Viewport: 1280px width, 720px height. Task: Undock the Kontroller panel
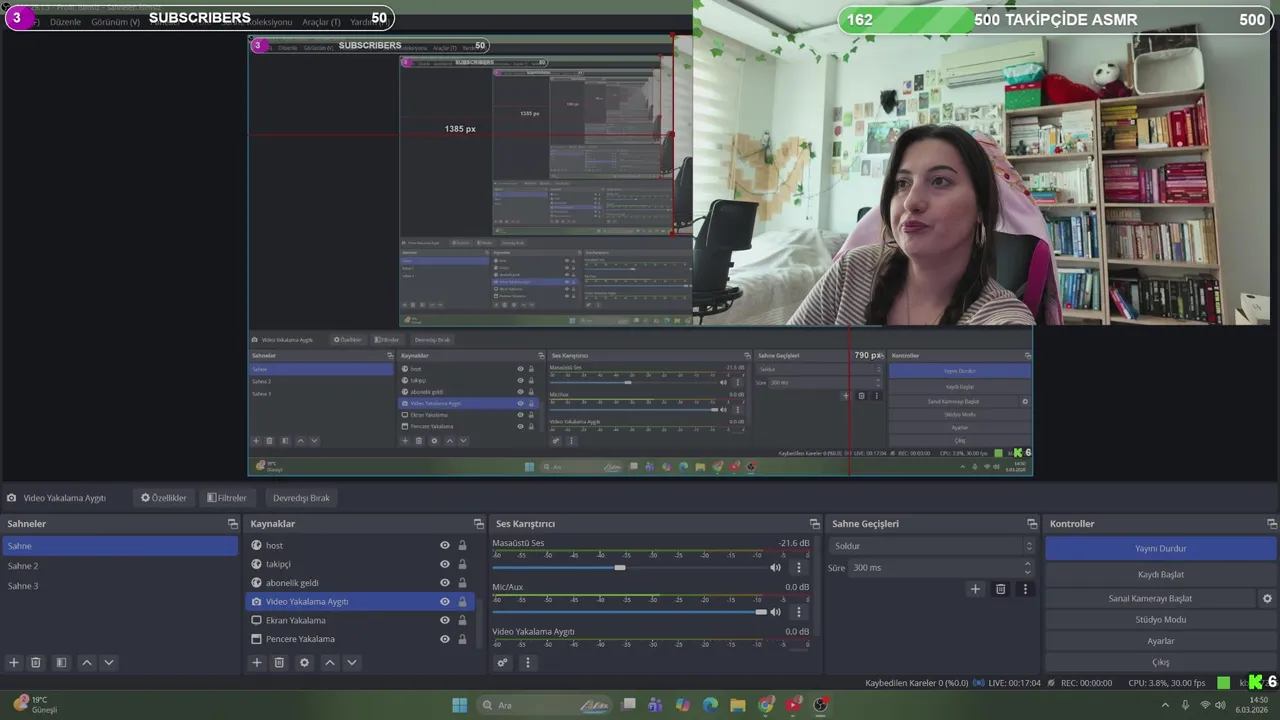pyautogui.click(x=1271, y=524)
